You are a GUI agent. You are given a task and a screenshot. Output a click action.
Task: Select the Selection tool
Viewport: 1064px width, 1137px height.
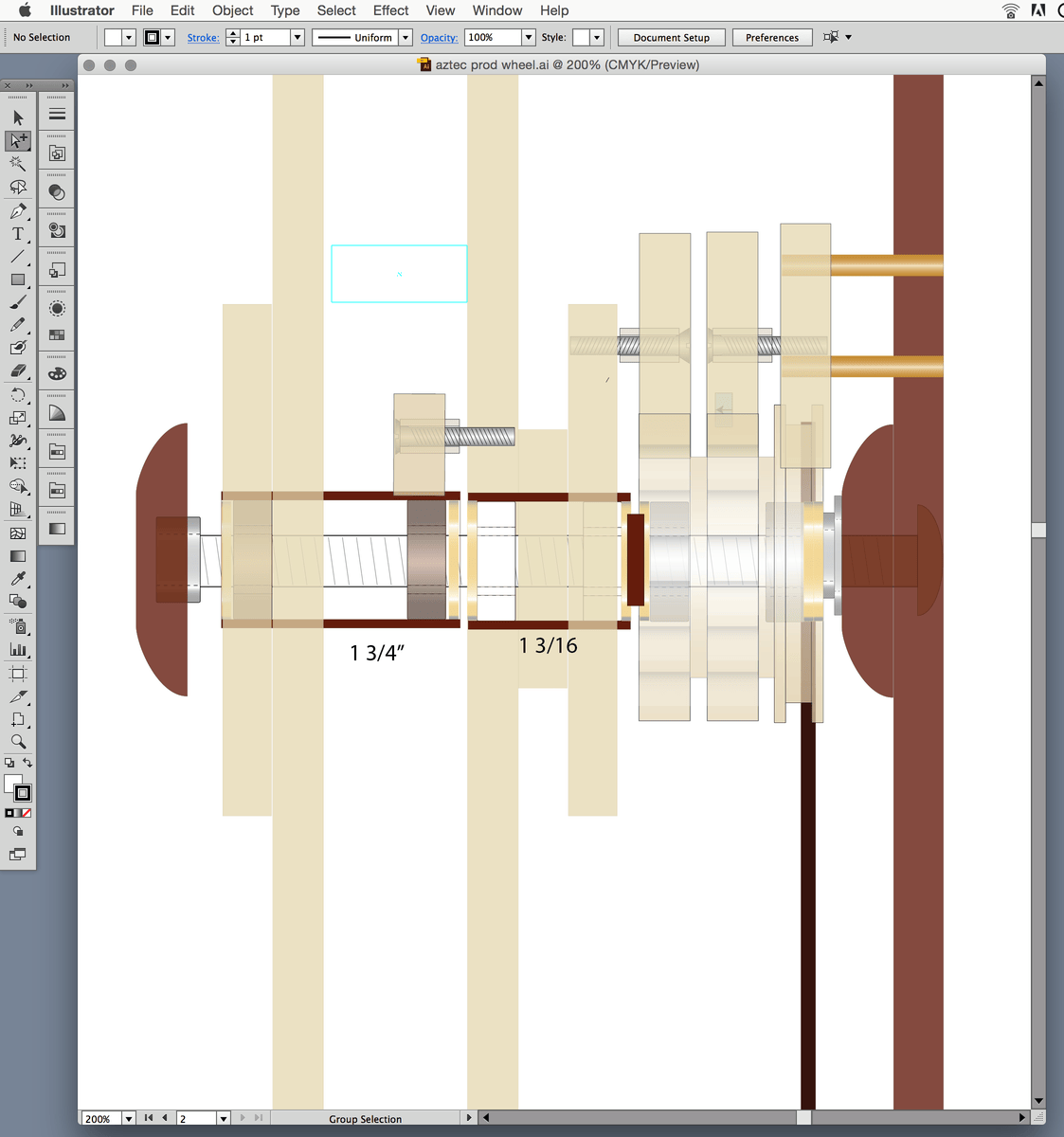pyautogui.click(x=17, y=117)
